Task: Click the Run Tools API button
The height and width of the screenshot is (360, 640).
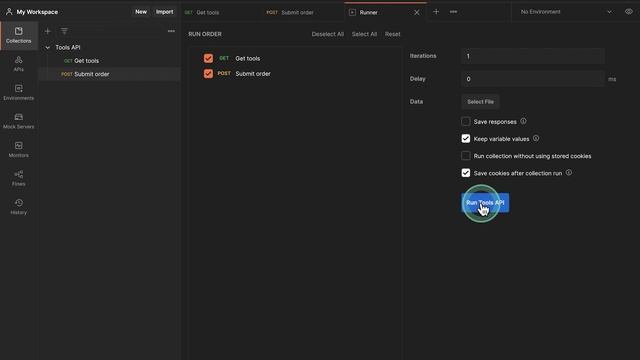Action: point(485,202)
